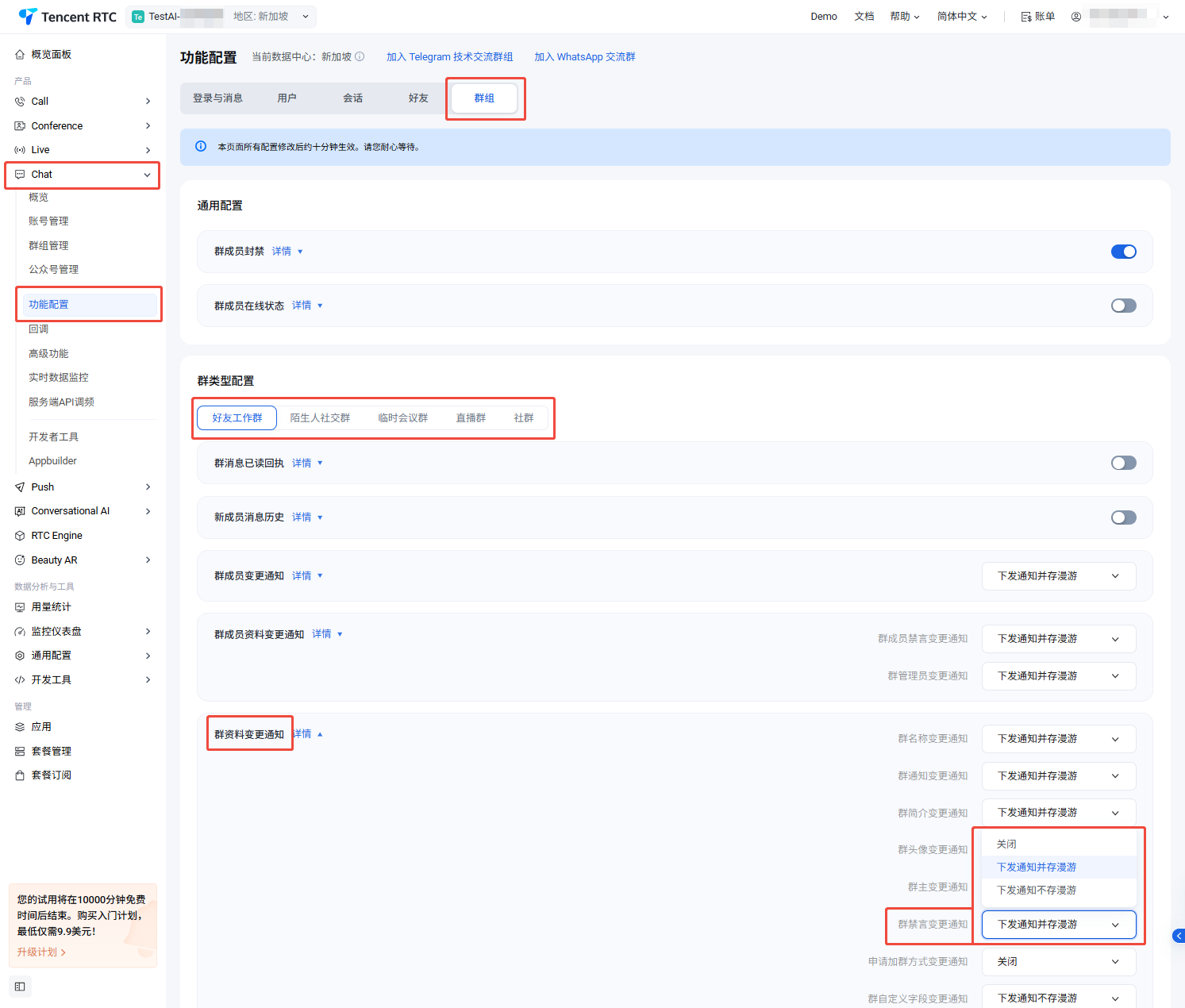Select the 社群 group type tab
Viewport: 1185px width, 1008px height.
click(x=524, y=418)
